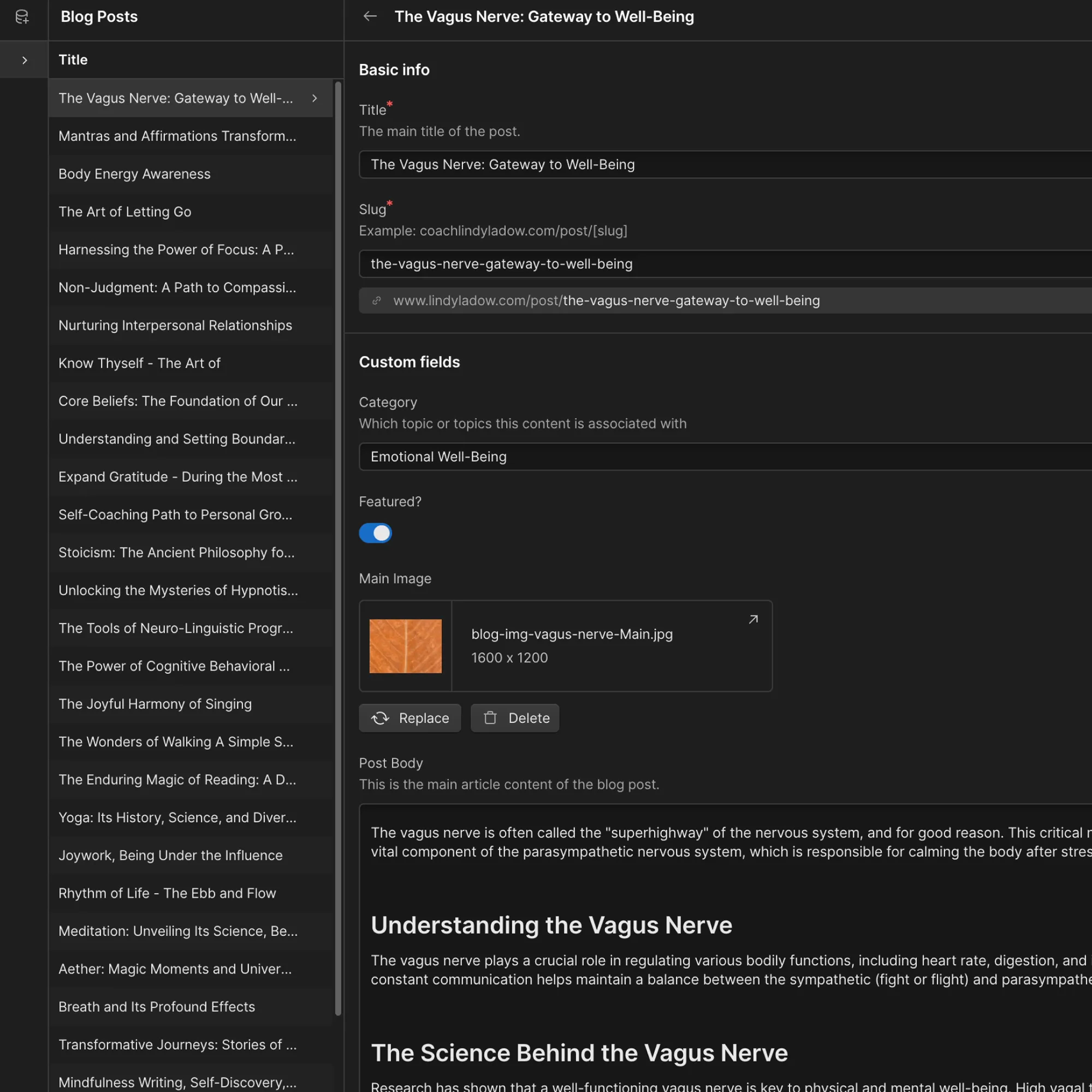Select Rhythm of Life post
The height and width of the screenshot is (1092, 1092).
[191, 894]
